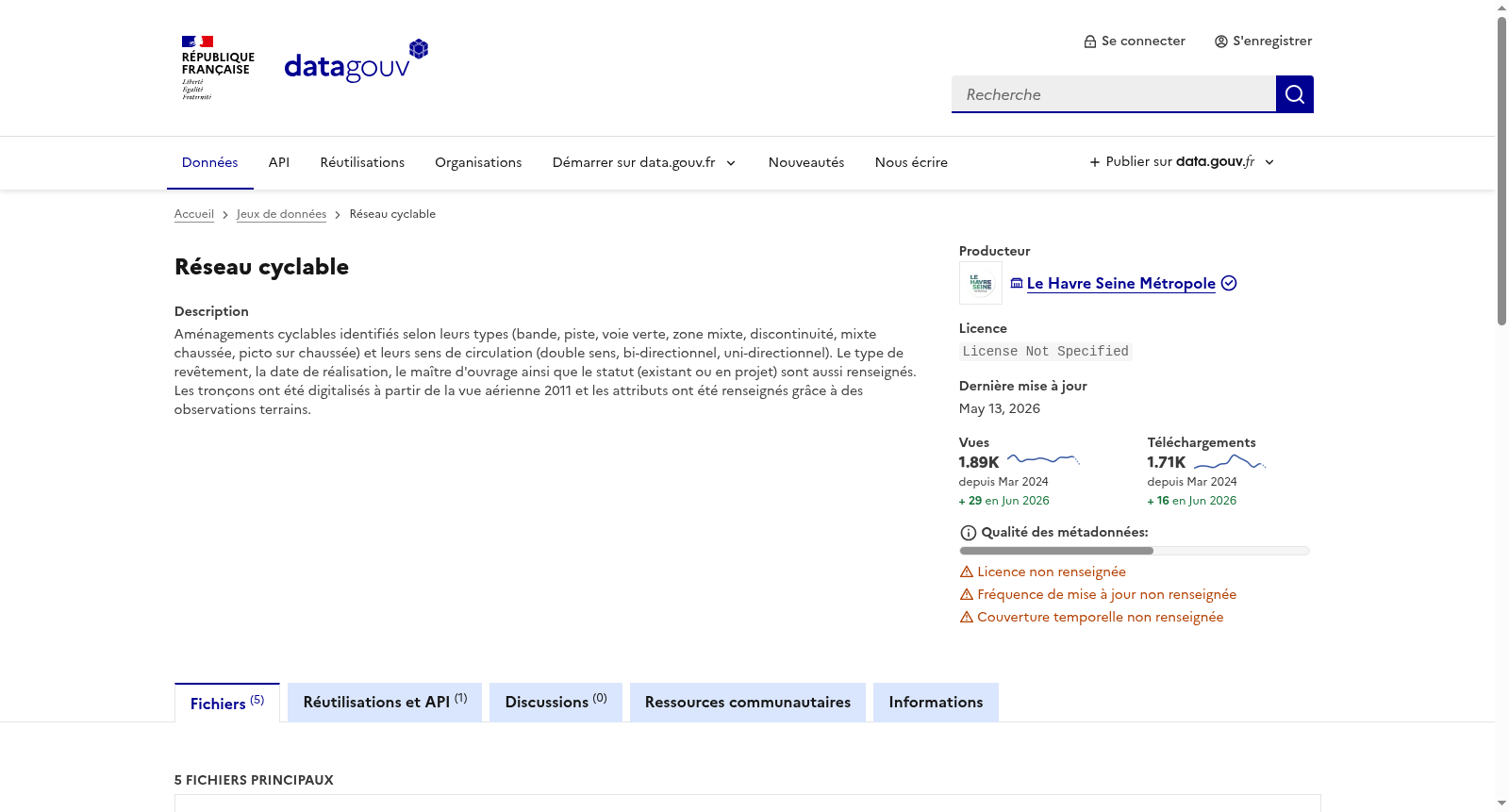Focus the Recherche search field
This screenshot has height=812, width=1509.
1114,94
